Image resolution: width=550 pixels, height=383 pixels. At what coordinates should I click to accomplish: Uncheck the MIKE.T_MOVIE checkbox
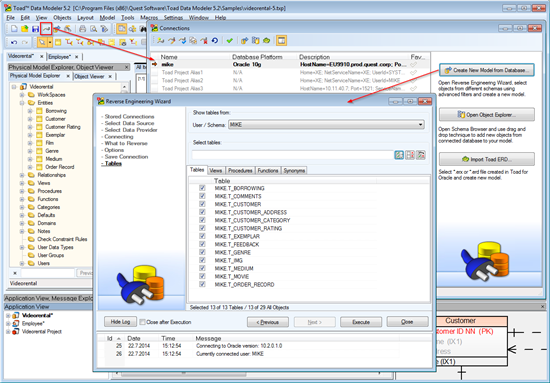tap(202, 276)
